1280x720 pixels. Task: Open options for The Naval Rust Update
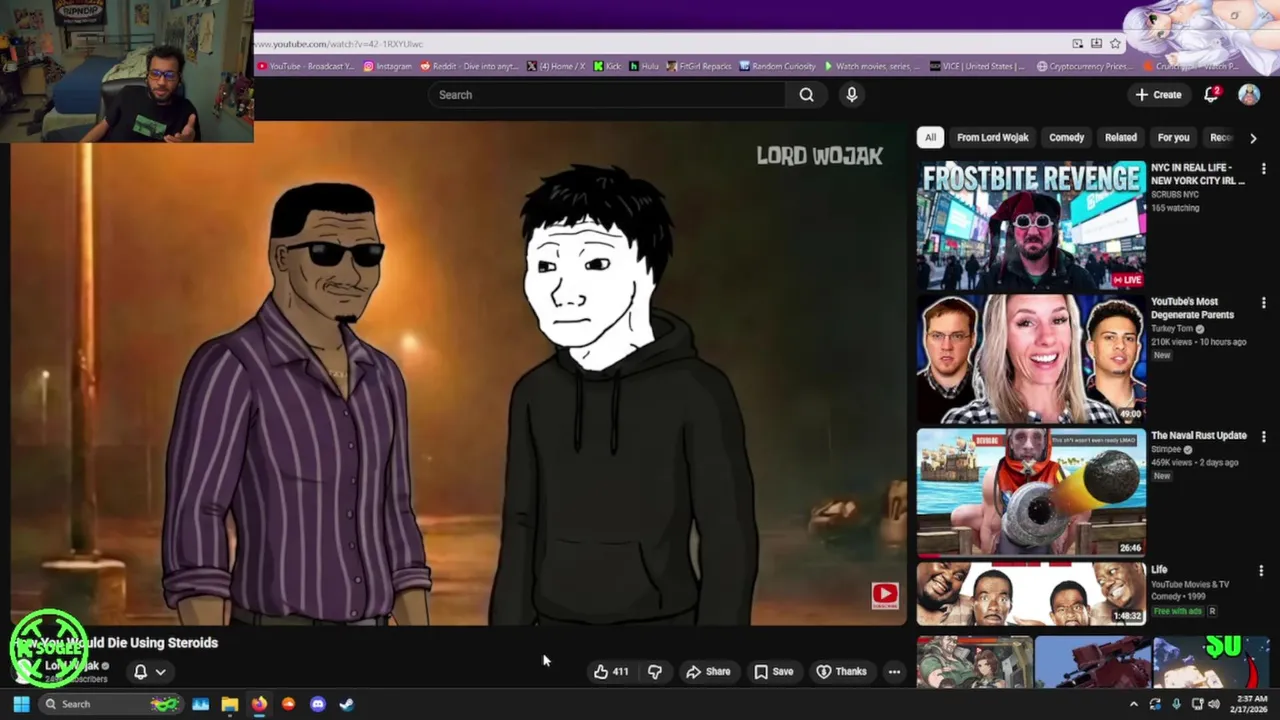coord(1263,437)
